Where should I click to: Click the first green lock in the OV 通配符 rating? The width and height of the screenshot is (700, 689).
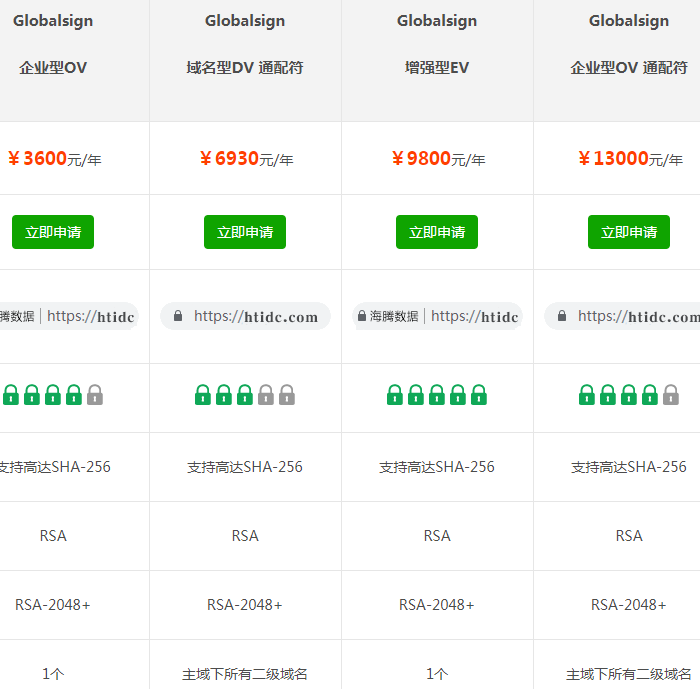click(x=587, y=395)
